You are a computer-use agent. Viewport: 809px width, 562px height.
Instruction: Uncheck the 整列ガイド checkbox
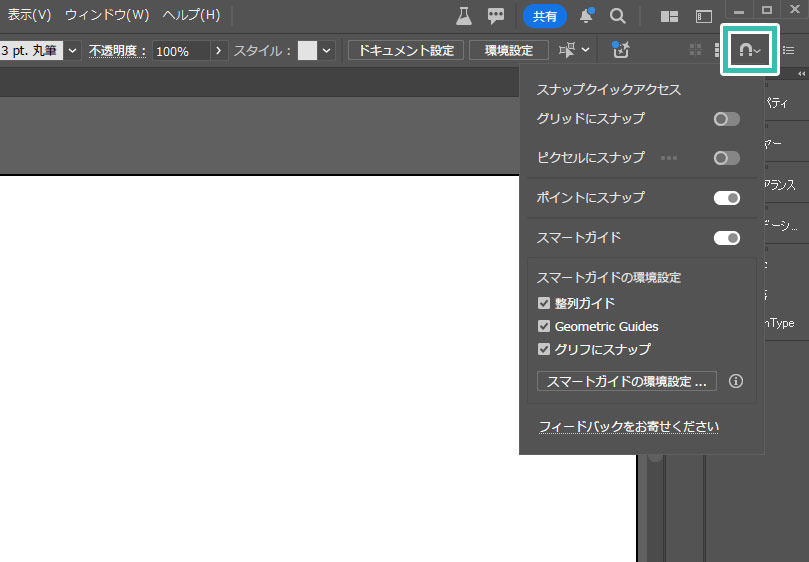544,303
